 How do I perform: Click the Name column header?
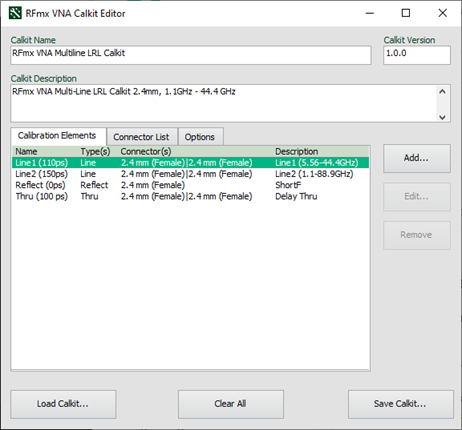click(26, 151)
